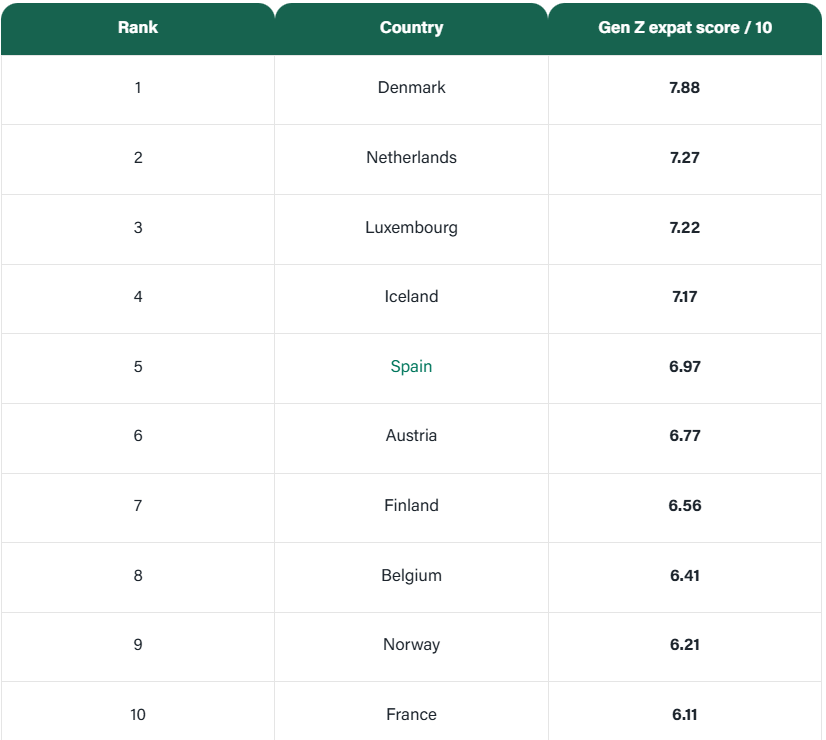Click the Spain country link

pos(411,366)
